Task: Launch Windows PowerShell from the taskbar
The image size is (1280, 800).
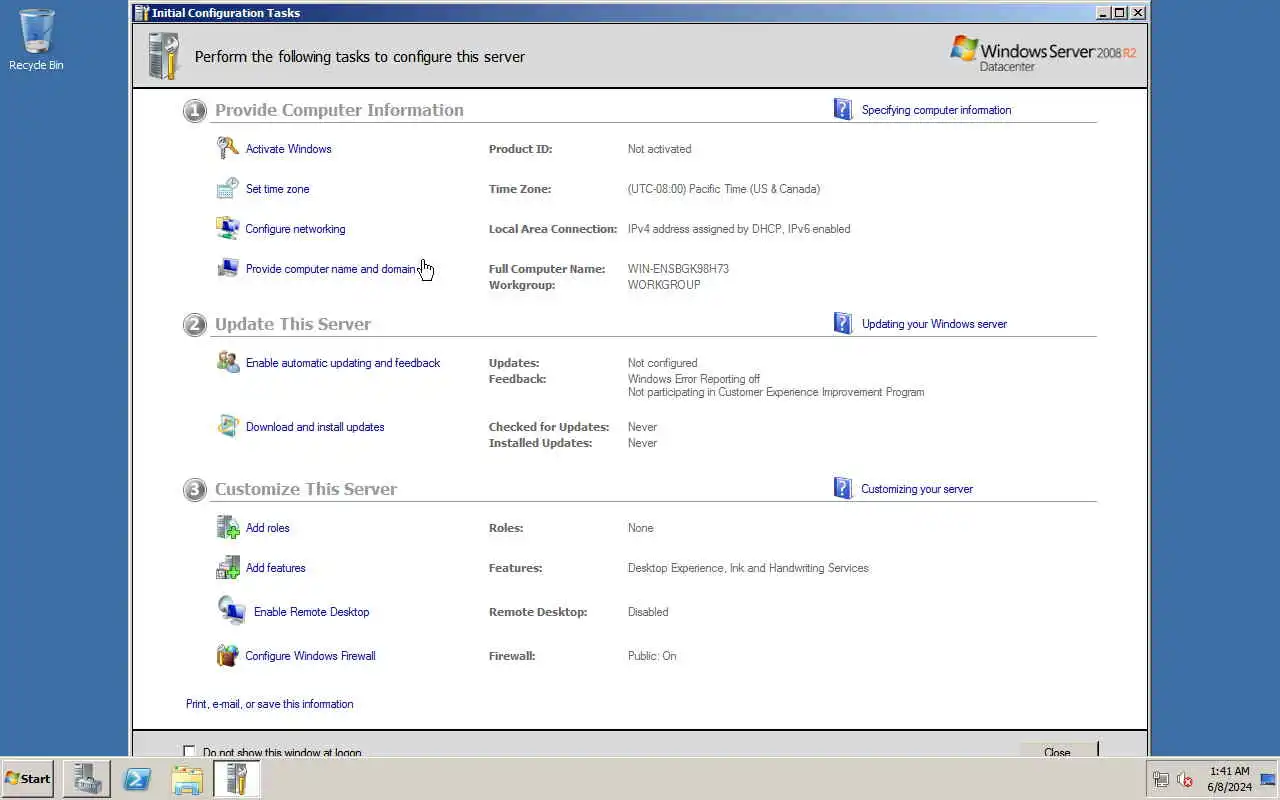Action: [137, 779]
